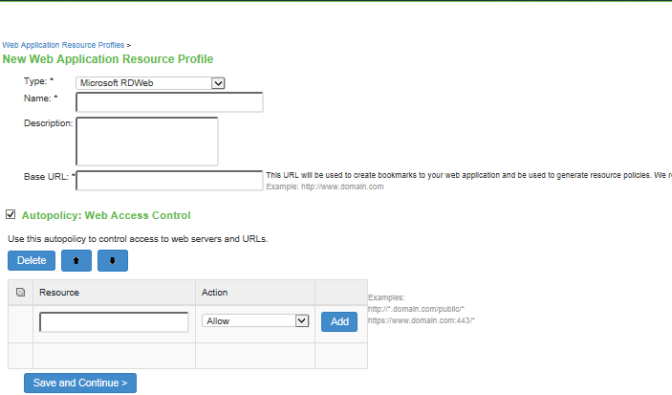Click the Resource entry text box
This screenshot has height=395, width=672.
tap(114, 322)
